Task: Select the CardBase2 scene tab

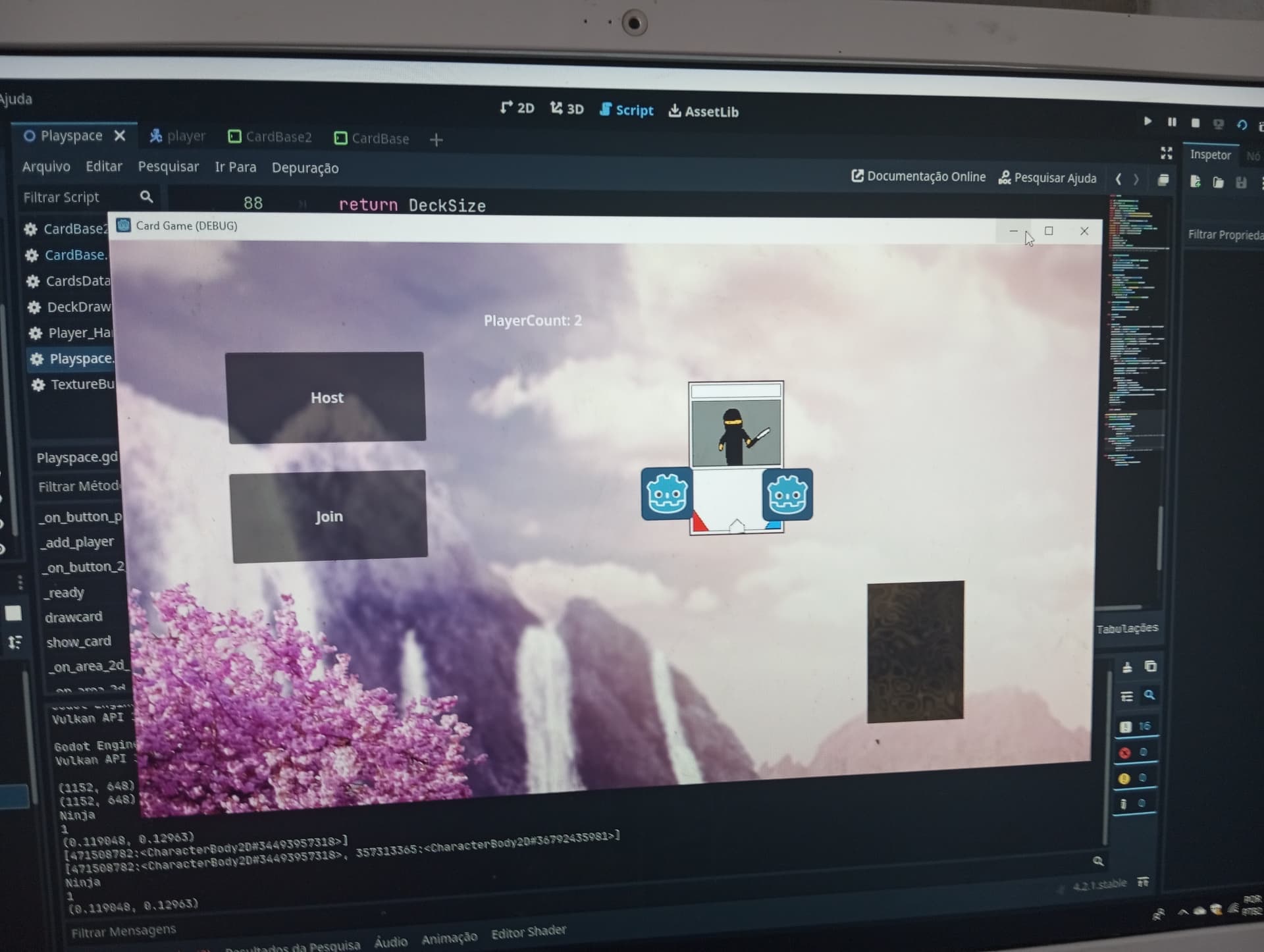Action: (270, 137)
